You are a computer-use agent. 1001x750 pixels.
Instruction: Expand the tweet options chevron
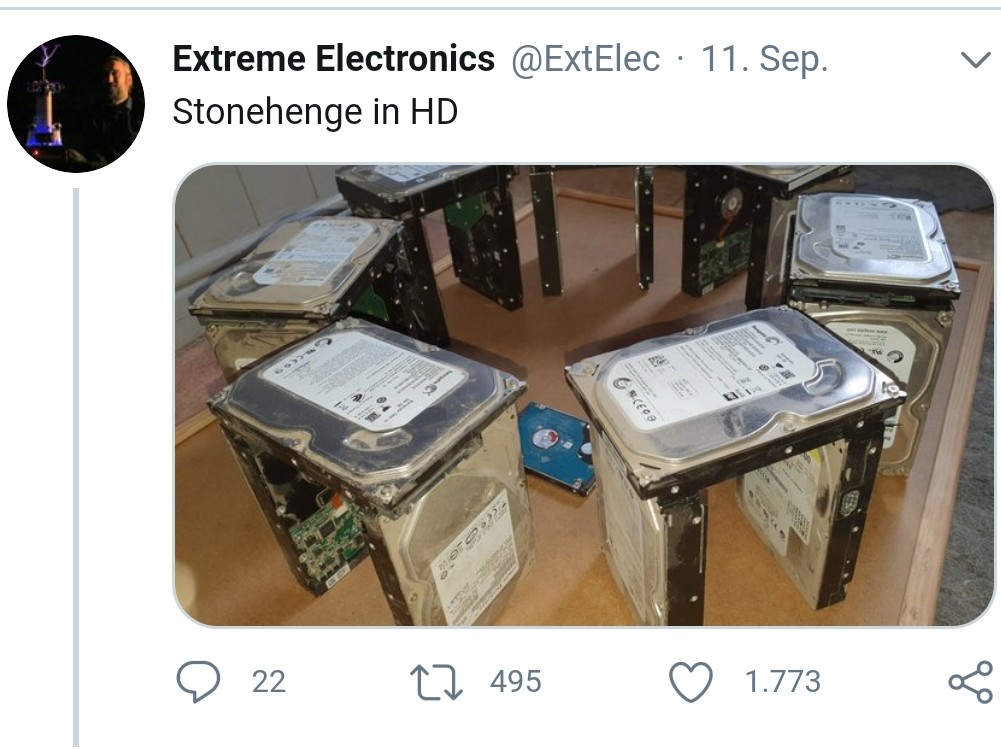click(975, 60)
